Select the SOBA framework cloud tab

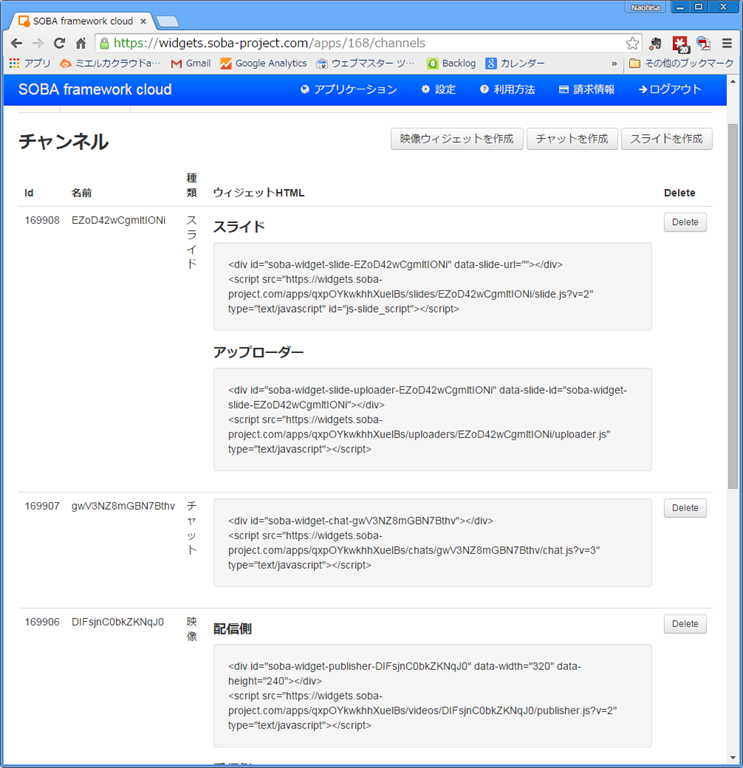[82, 21]
